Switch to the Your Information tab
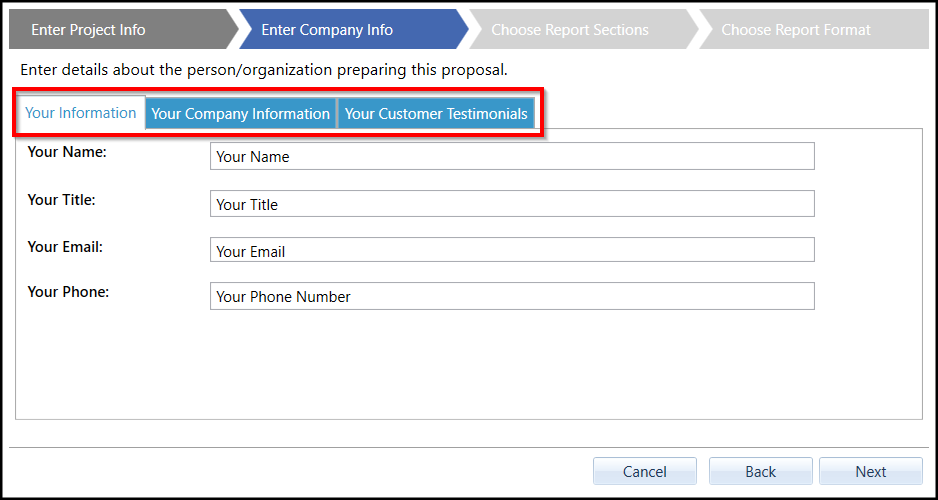This screenshot has height=500, width=938. point(81,113)
